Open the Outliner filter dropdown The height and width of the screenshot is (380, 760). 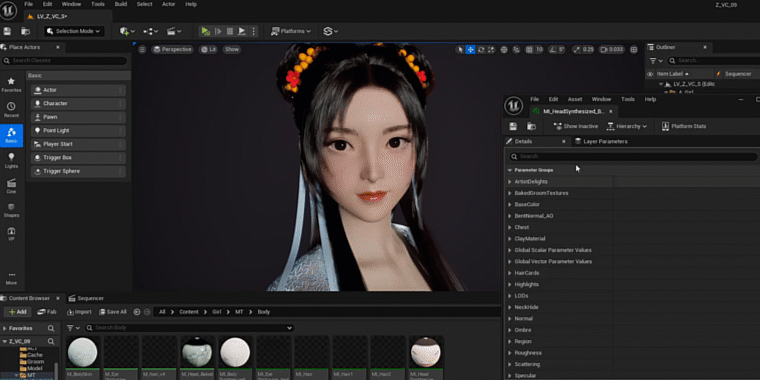655,61
